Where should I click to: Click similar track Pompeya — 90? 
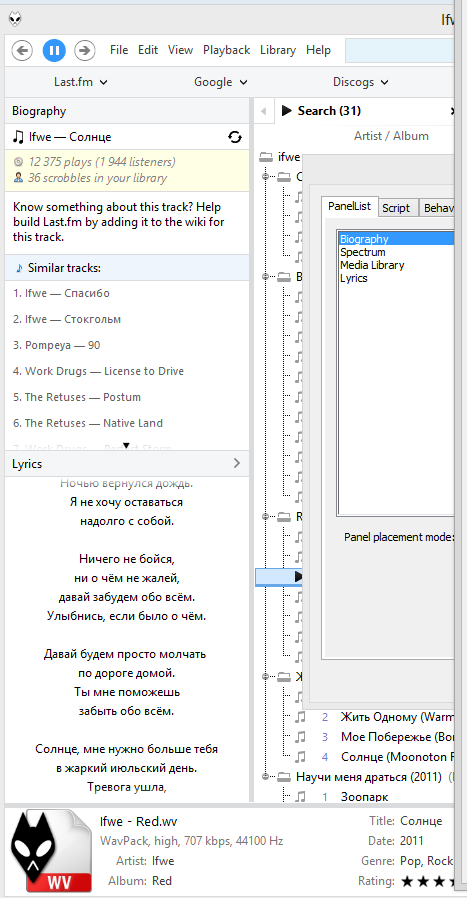[57, 345]
